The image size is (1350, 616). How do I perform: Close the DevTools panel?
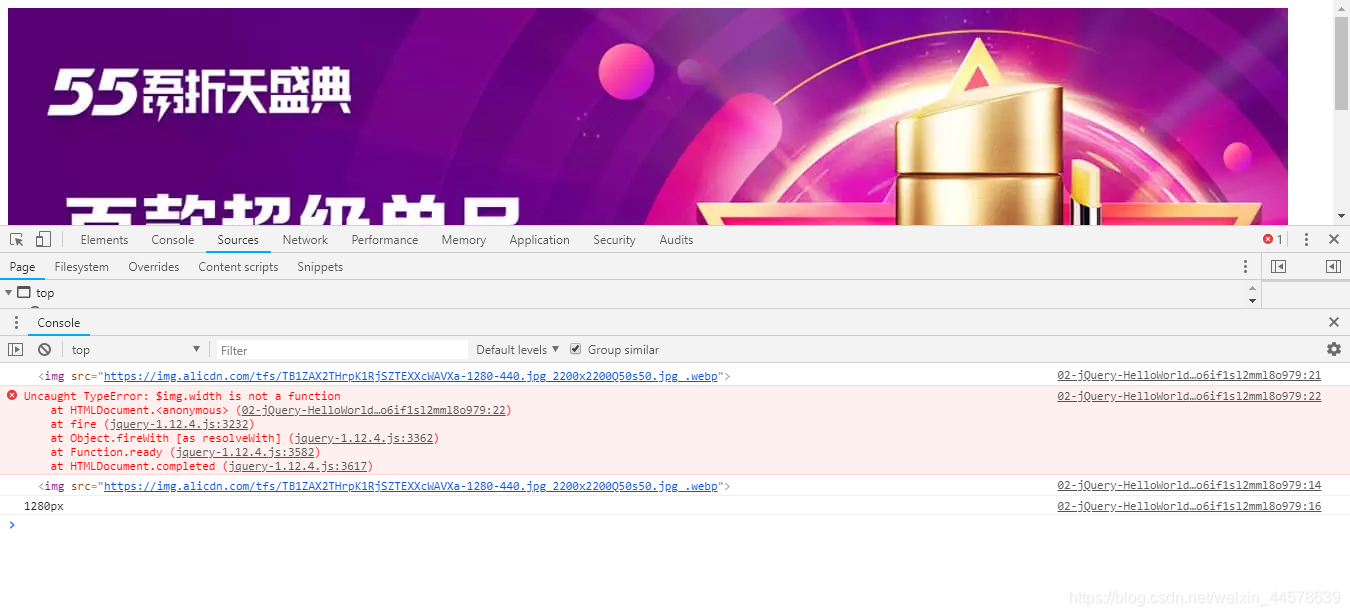pos(1334,240)
